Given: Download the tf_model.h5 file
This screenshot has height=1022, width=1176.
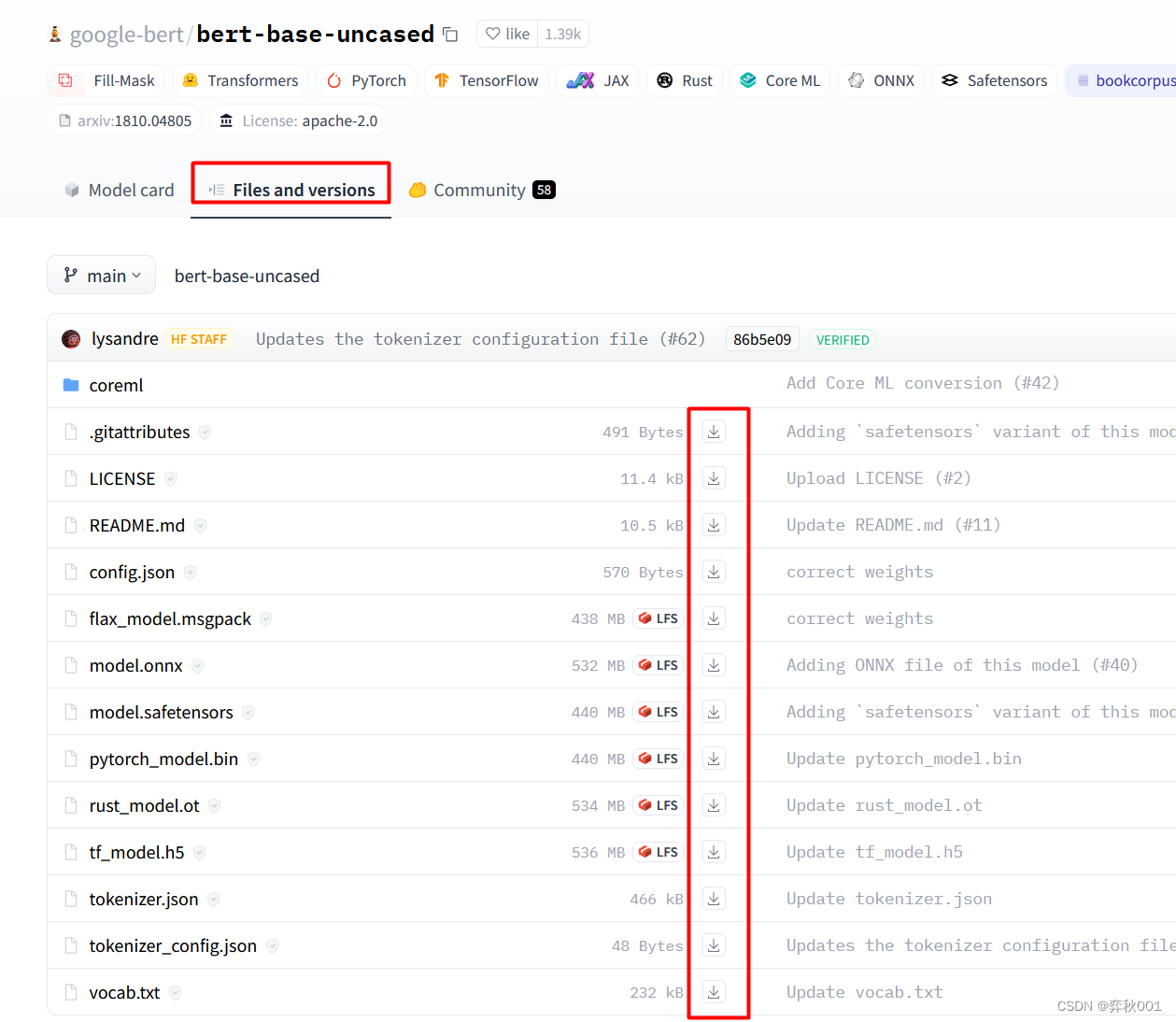Looking at the screenshot, I should [714, 852].
